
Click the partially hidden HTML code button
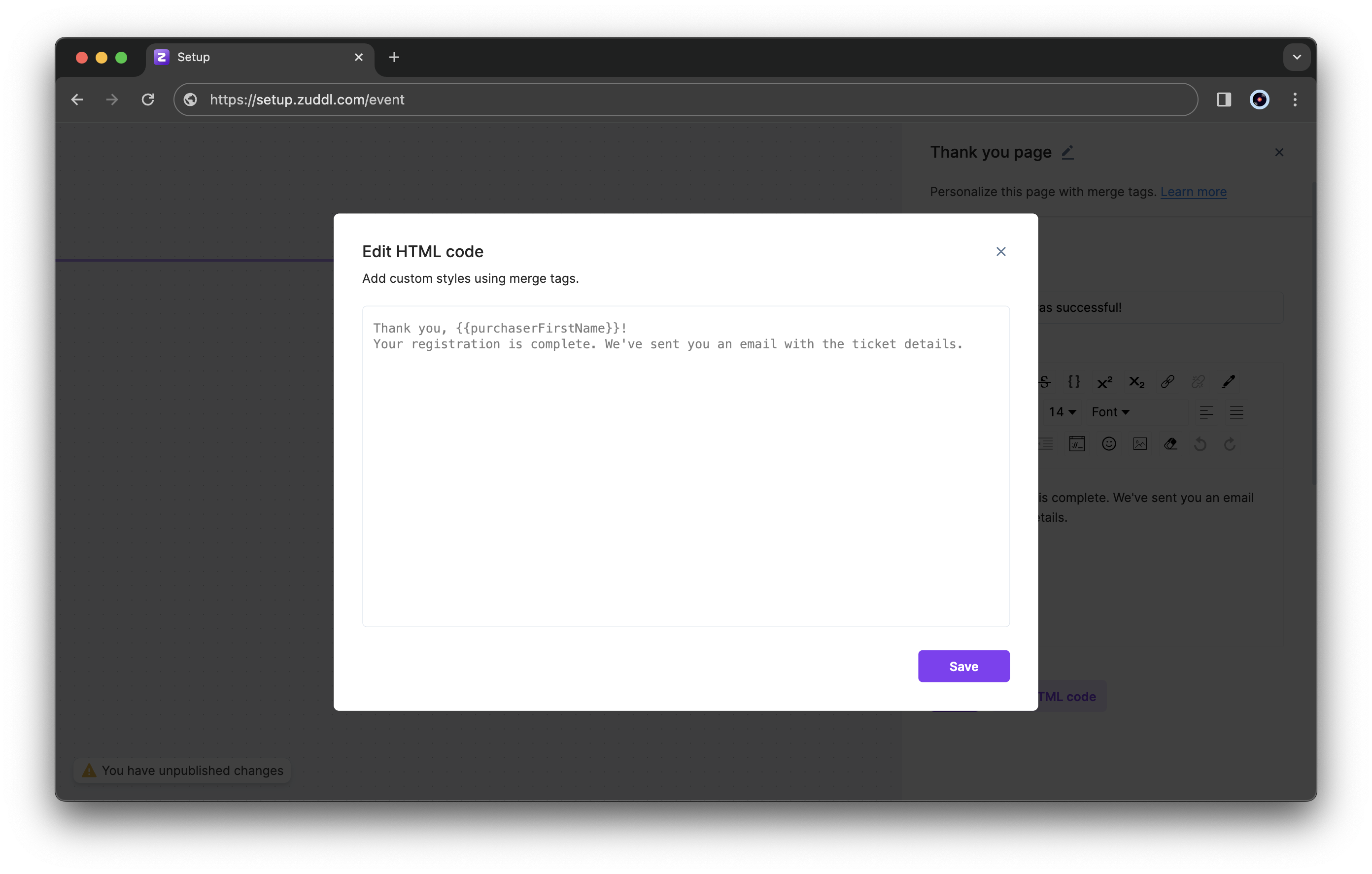[1071, 696]
